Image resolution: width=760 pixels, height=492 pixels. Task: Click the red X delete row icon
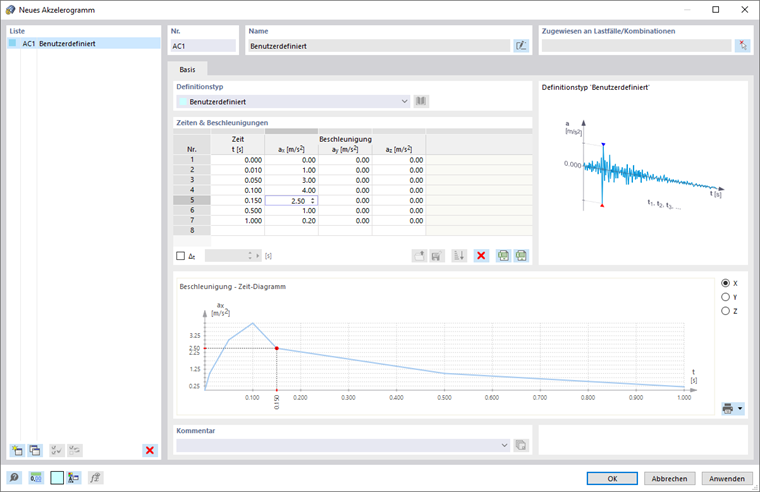coord(481,255)
